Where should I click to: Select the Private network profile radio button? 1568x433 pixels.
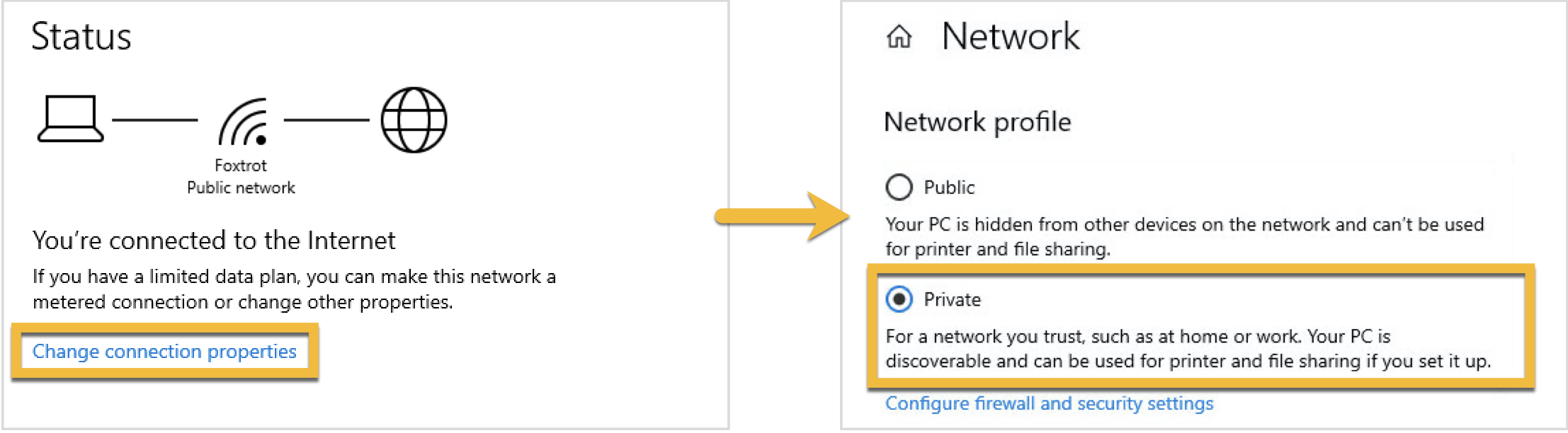tap(899, 300)
